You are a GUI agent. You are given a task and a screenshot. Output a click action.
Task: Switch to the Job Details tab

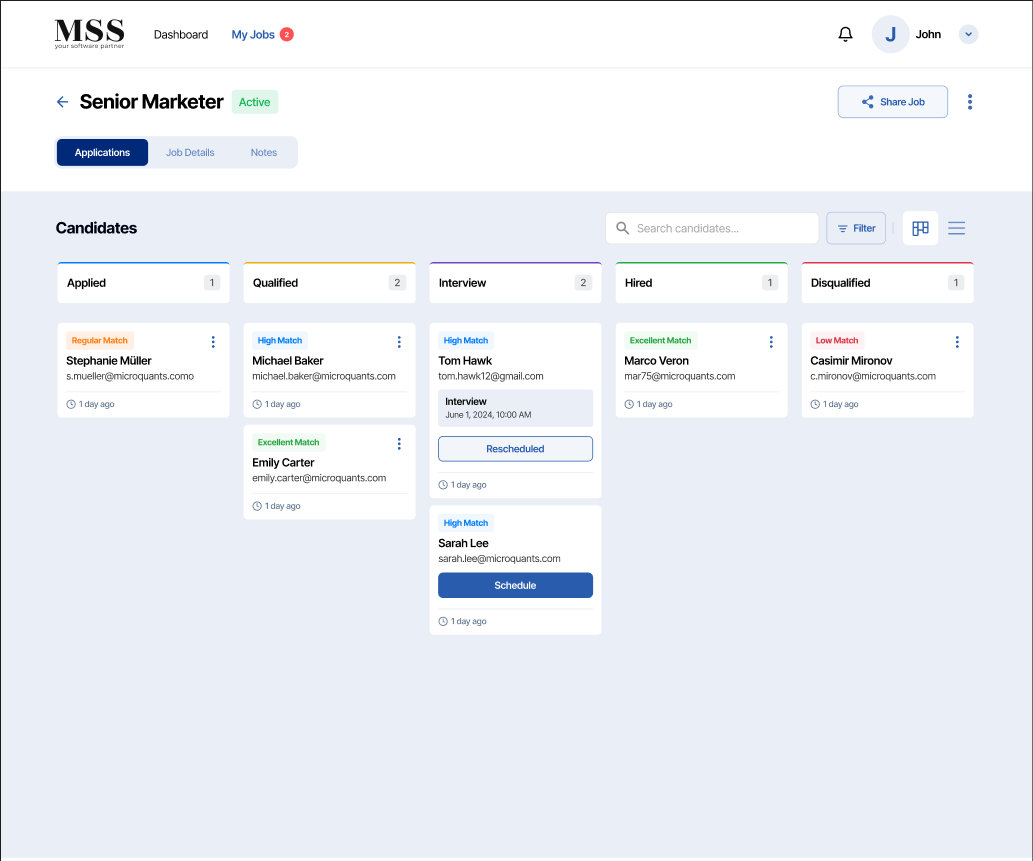click(x=190, y=152)
